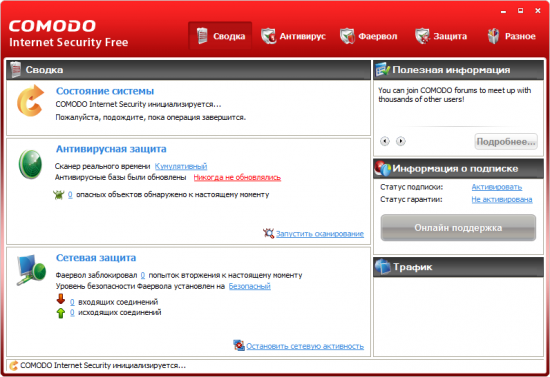Viewport: 550px width, 377px height.
Task: Click the scan magnifier icon
Action: [x=268, y=233]
